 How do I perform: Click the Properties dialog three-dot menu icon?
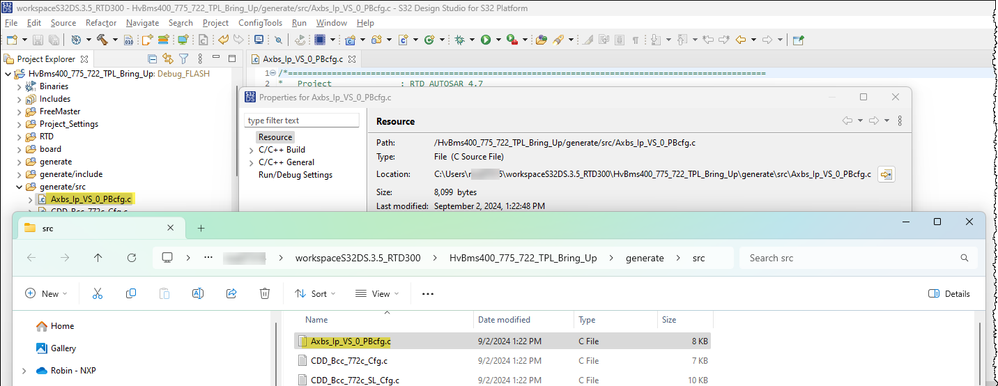coord(900,120)
